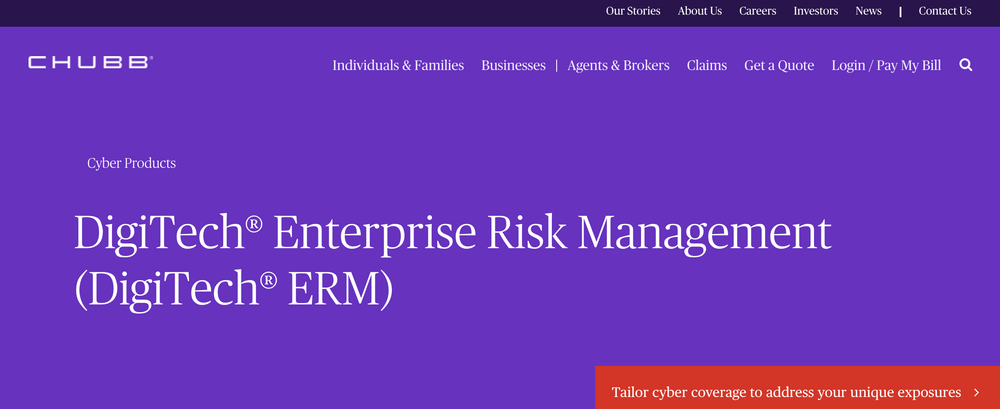This screenshot has height=409, width=1000.
Task: Expand the Businesses menu
Action: 513,65
